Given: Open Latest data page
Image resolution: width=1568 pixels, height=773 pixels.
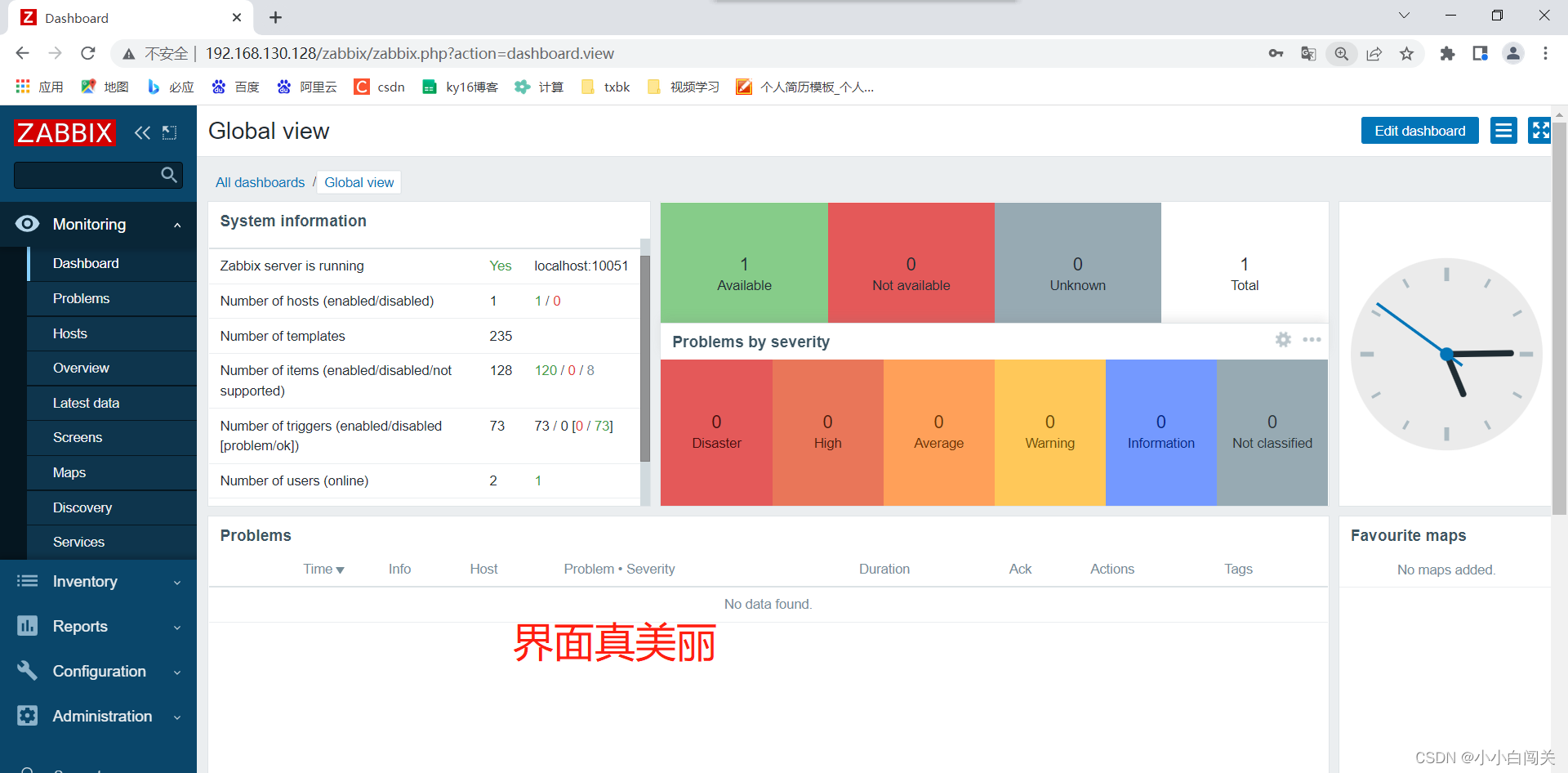Looking at the screenshot, I should 112,403.
